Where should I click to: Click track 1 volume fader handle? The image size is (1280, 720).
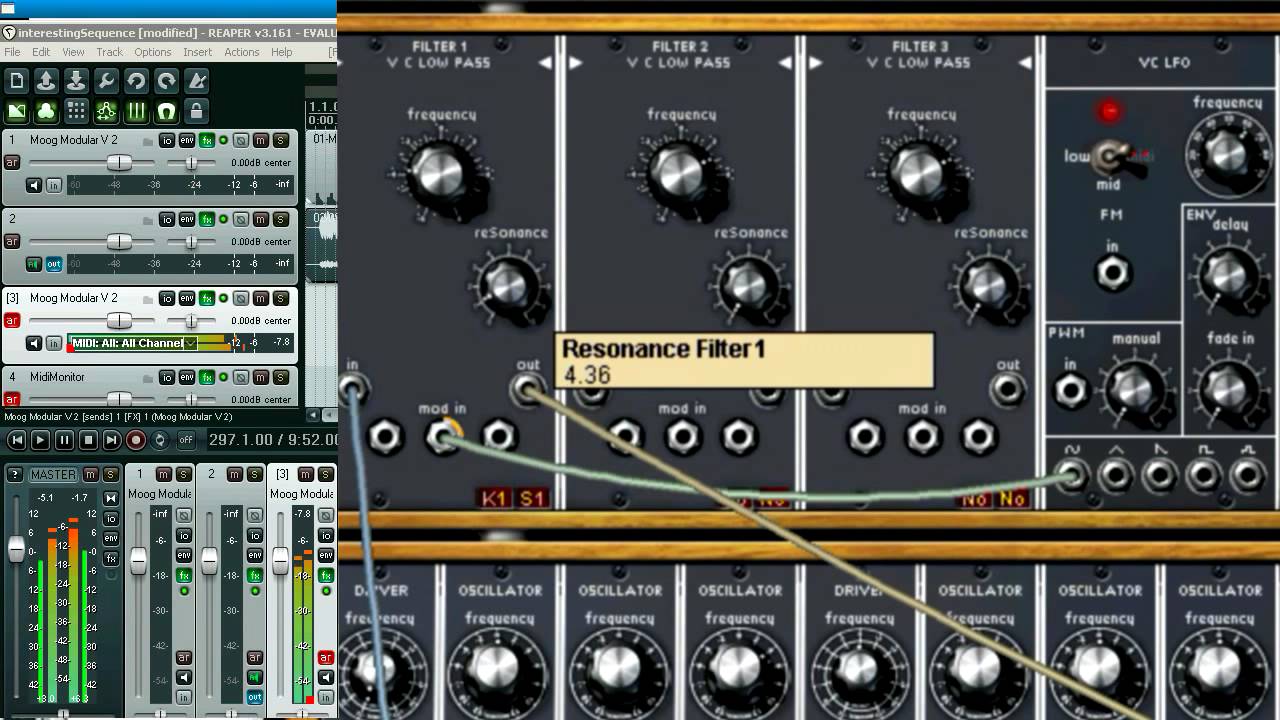point(119,162)
